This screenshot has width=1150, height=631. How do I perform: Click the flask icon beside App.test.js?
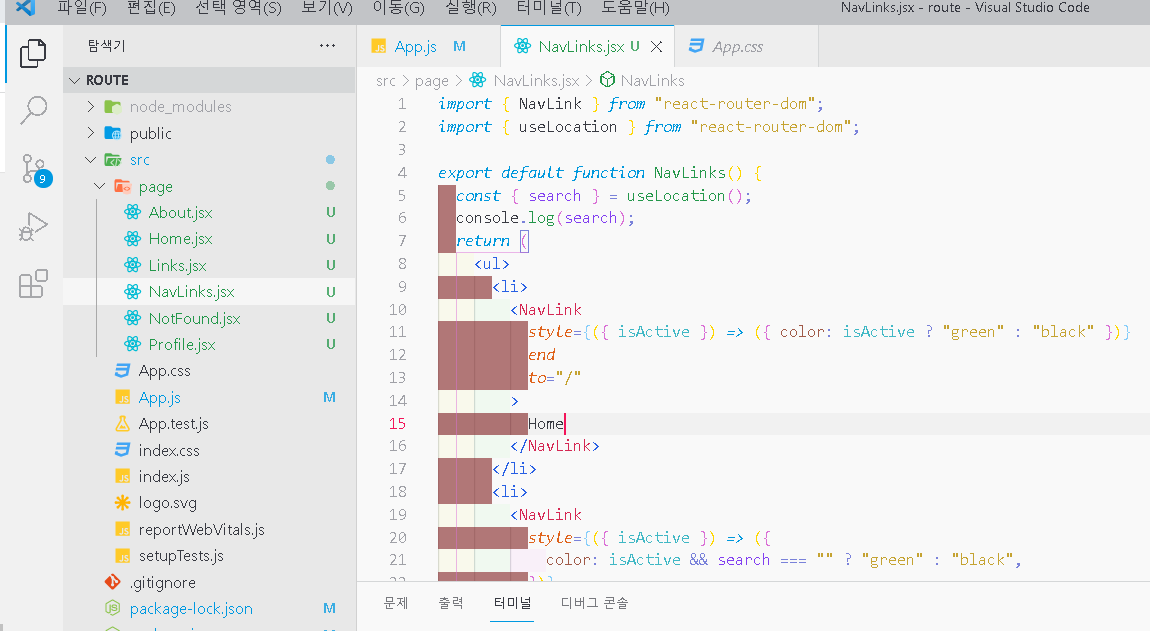click(x=122, y=423)
